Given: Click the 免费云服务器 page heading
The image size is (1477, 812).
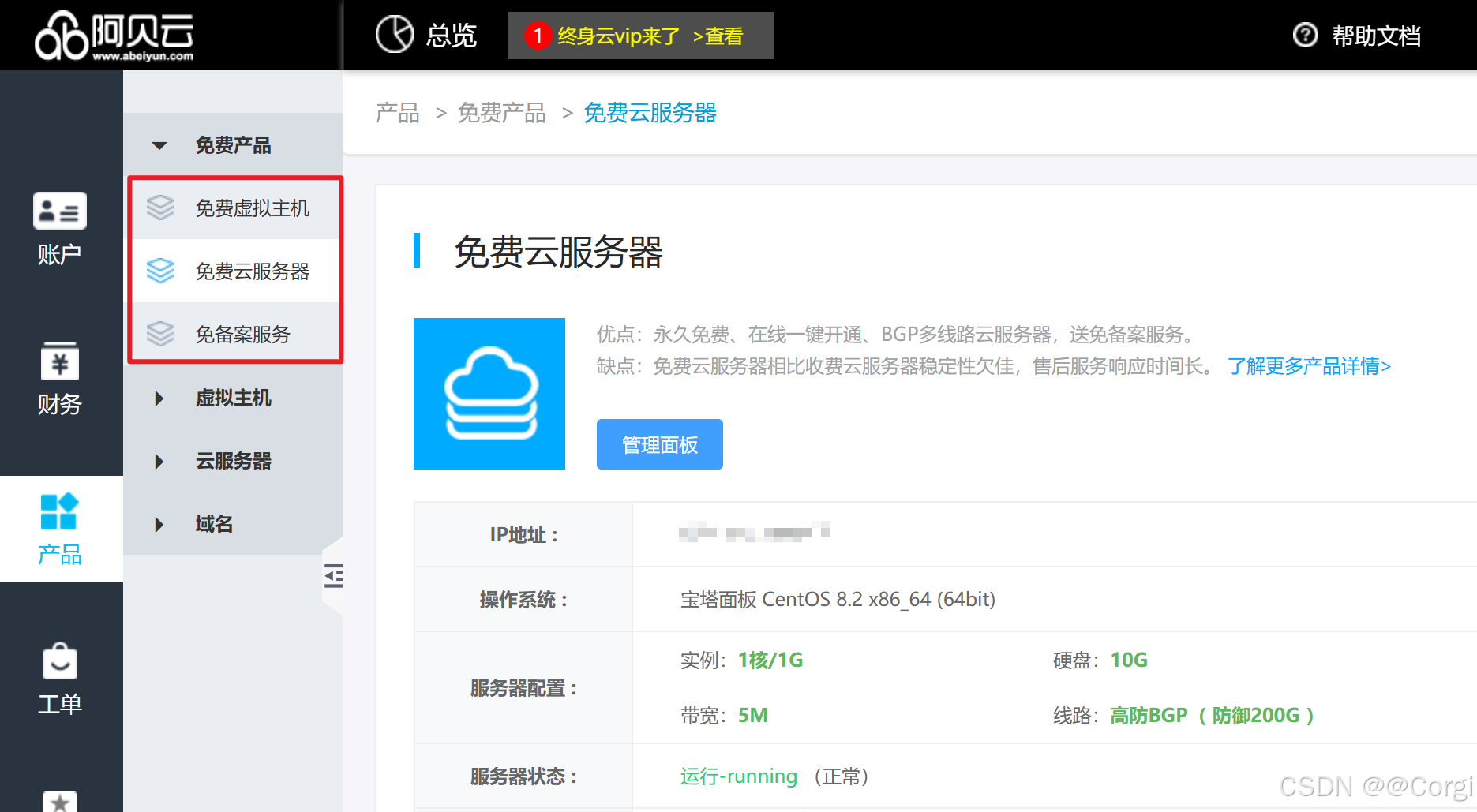Looking at the screenshot, I should [558, 253].
